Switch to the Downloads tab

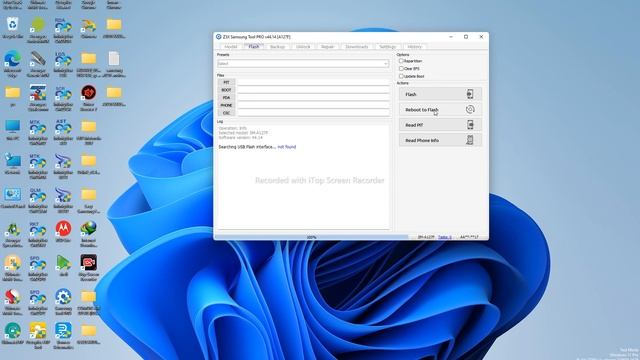point(357,47)
